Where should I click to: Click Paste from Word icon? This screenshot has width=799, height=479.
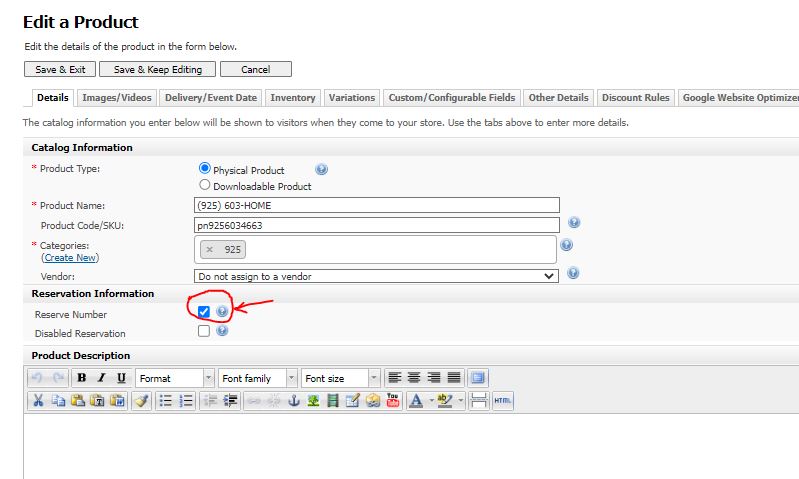tap(117, 401)
